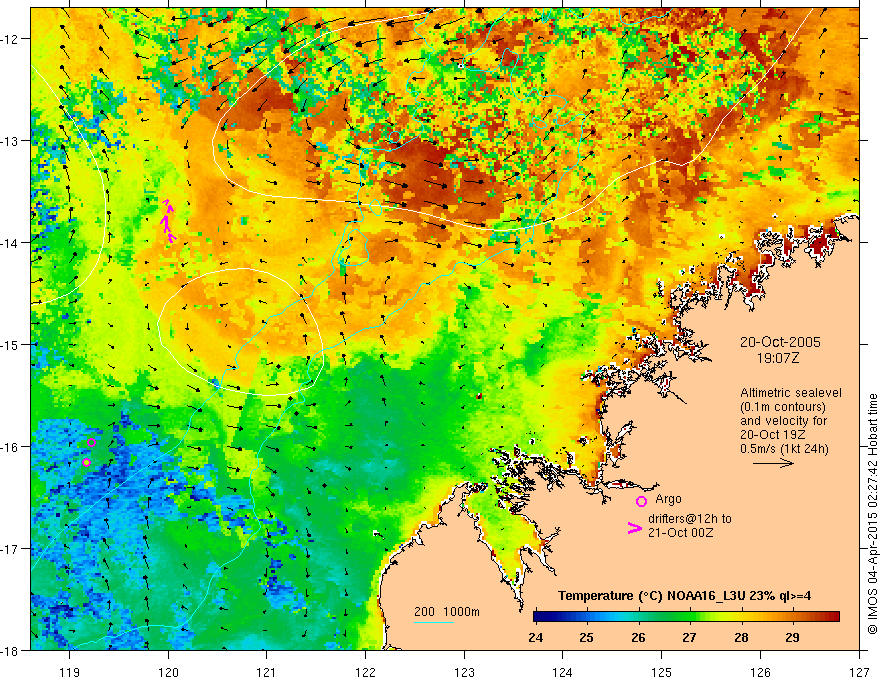
Task: Click colorbar tick label 24
Action: click(536, 638)
